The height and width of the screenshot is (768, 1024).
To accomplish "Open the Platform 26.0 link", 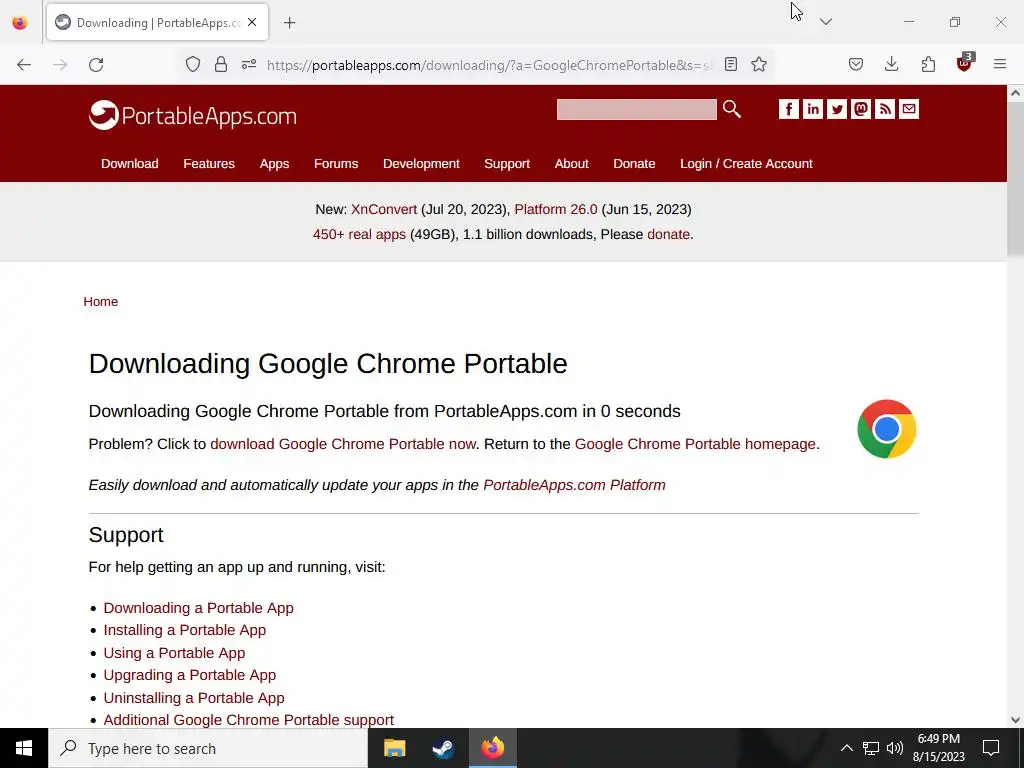I will (556, 210).
